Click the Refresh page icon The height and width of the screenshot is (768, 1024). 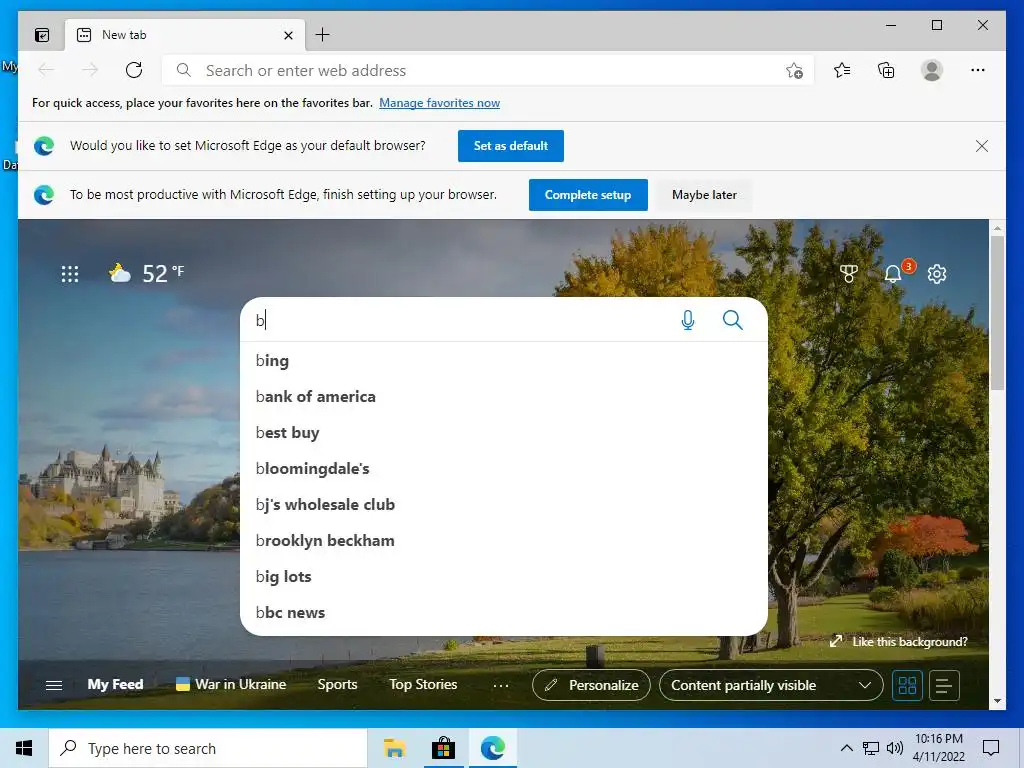pyautogui.click(x=134, y=70)
